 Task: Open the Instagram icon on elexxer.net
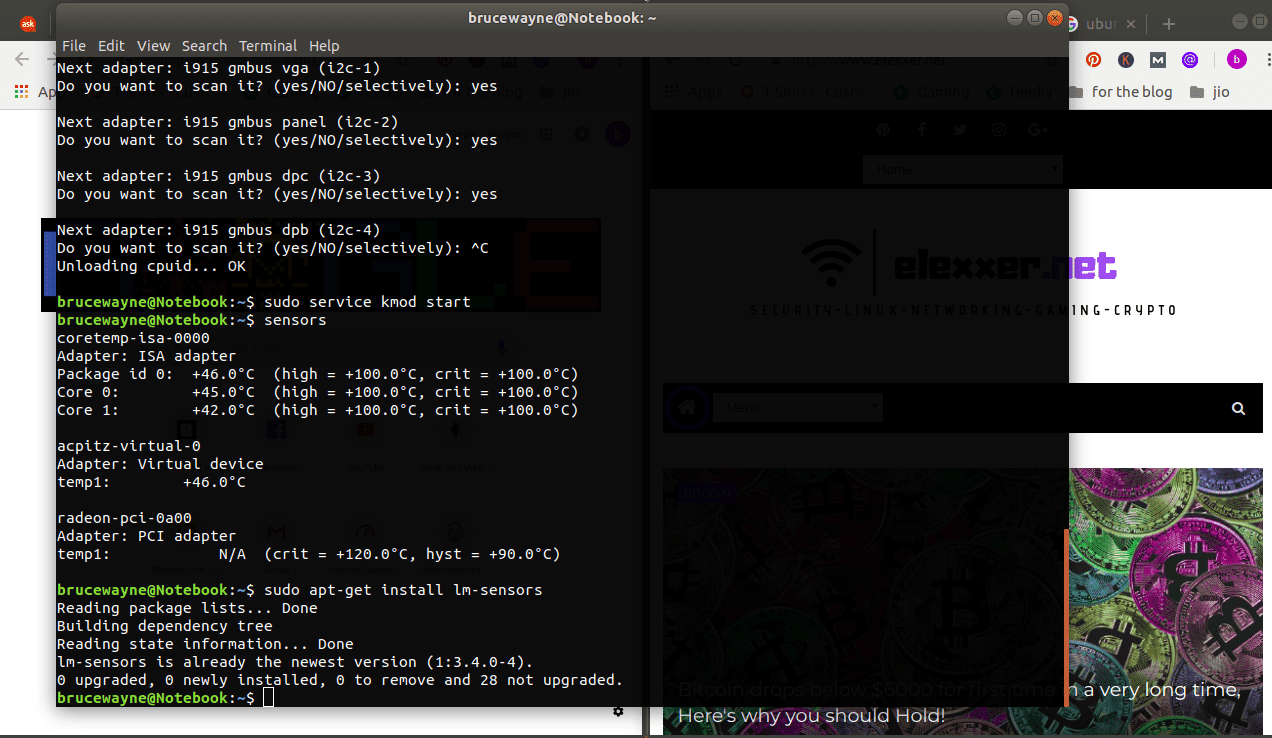coord(999,129)
